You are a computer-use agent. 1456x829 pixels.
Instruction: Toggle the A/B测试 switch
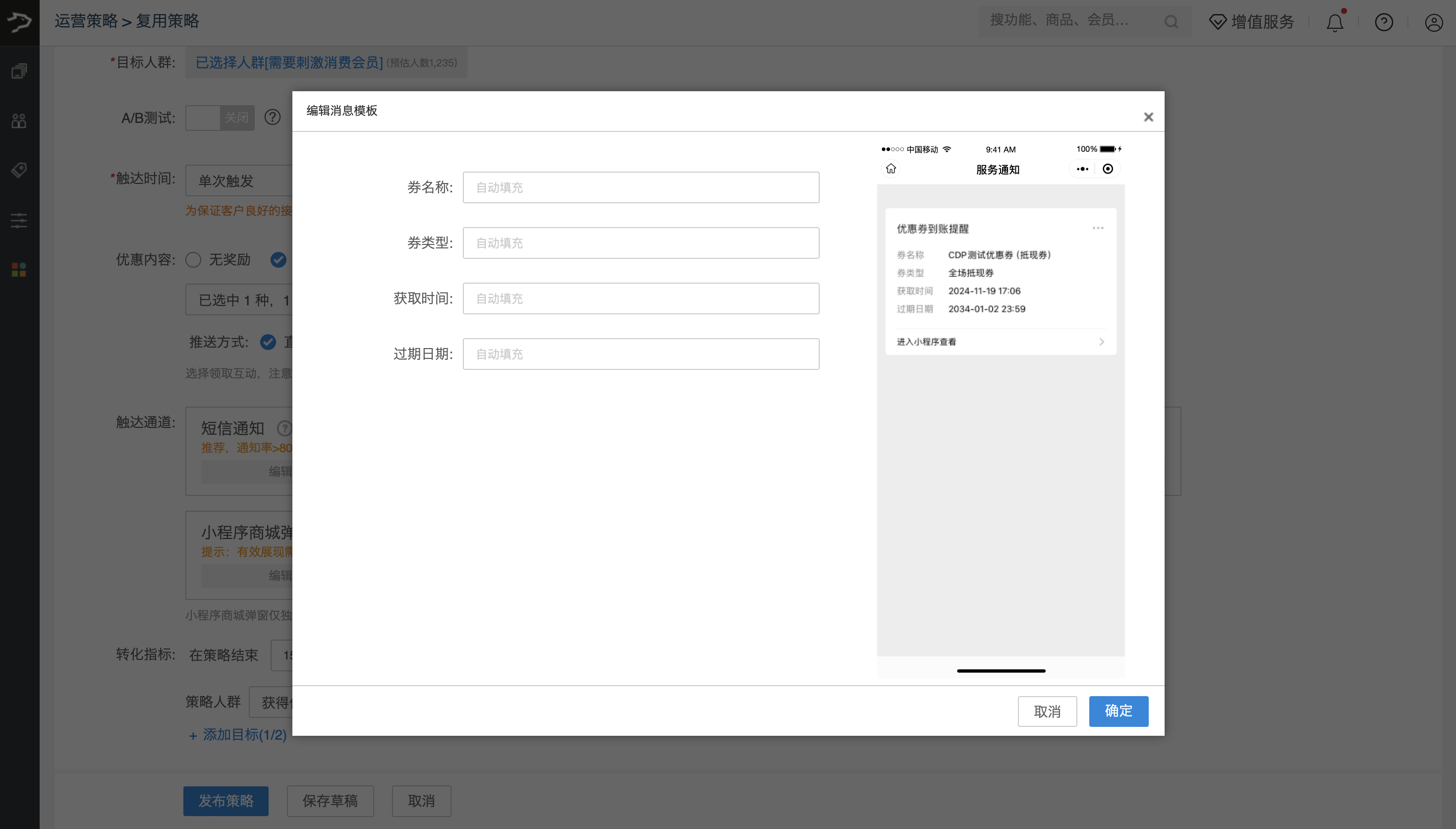coord(220,118)
